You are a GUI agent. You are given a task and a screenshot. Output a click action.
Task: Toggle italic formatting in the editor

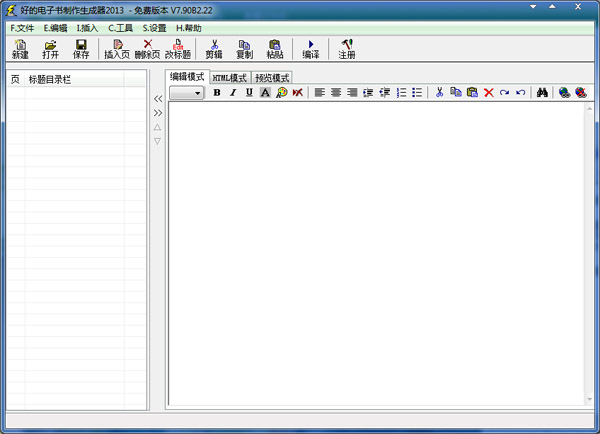[x=233, y=92]
